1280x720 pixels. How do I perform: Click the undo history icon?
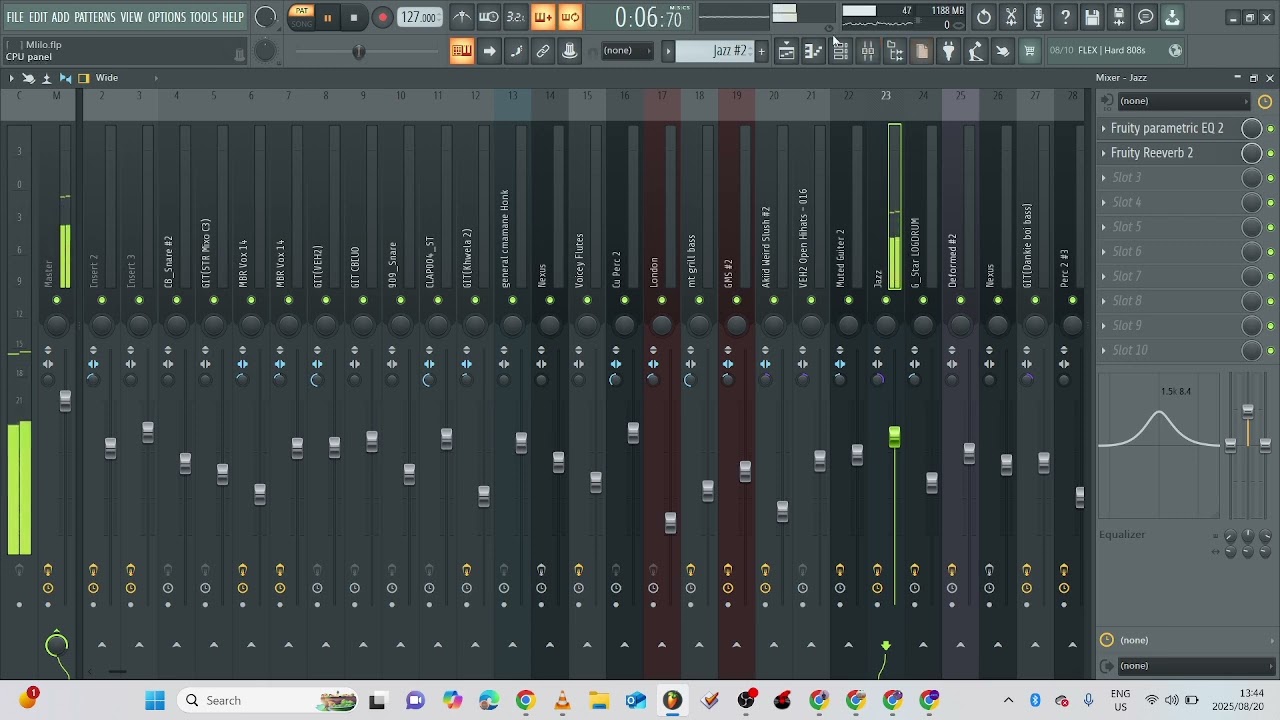(984, 17)
